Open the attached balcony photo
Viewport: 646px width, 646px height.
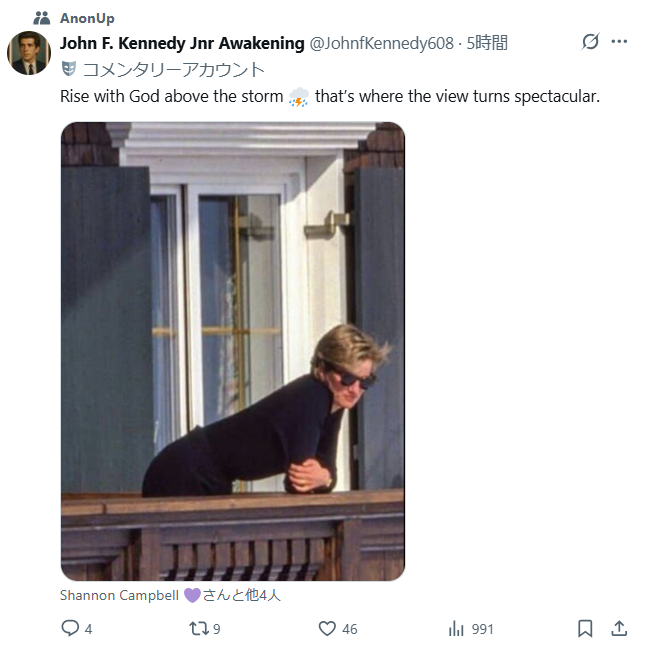232,351
